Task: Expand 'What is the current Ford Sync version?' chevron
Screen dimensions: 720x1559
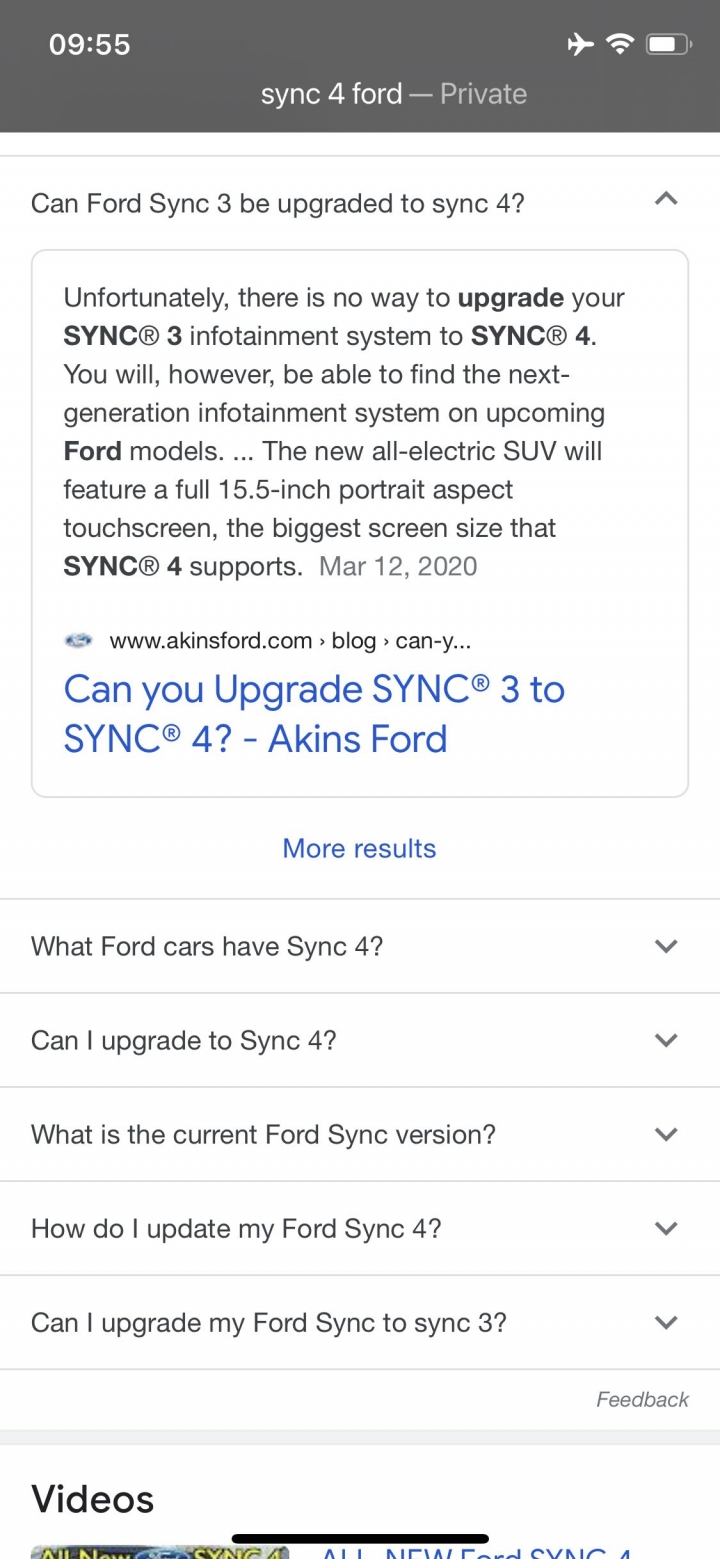Action: 666,1135
